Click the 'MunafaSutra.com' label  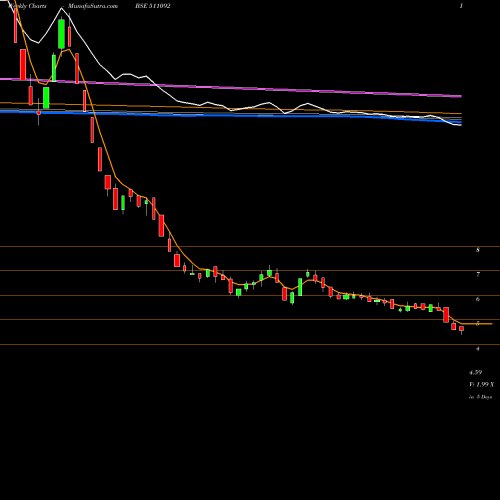93,6
